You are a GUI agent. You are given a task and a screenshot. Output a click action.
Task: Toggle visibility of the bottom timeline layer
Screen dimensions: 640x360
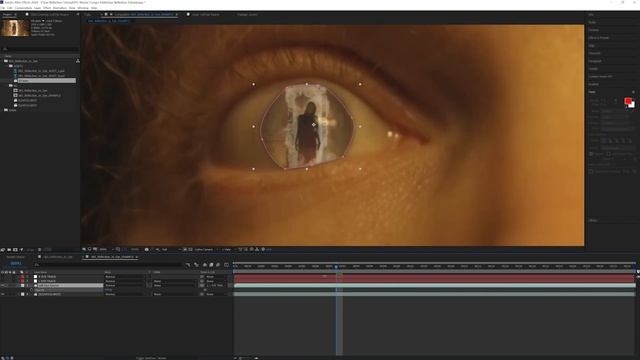point(3,294)
